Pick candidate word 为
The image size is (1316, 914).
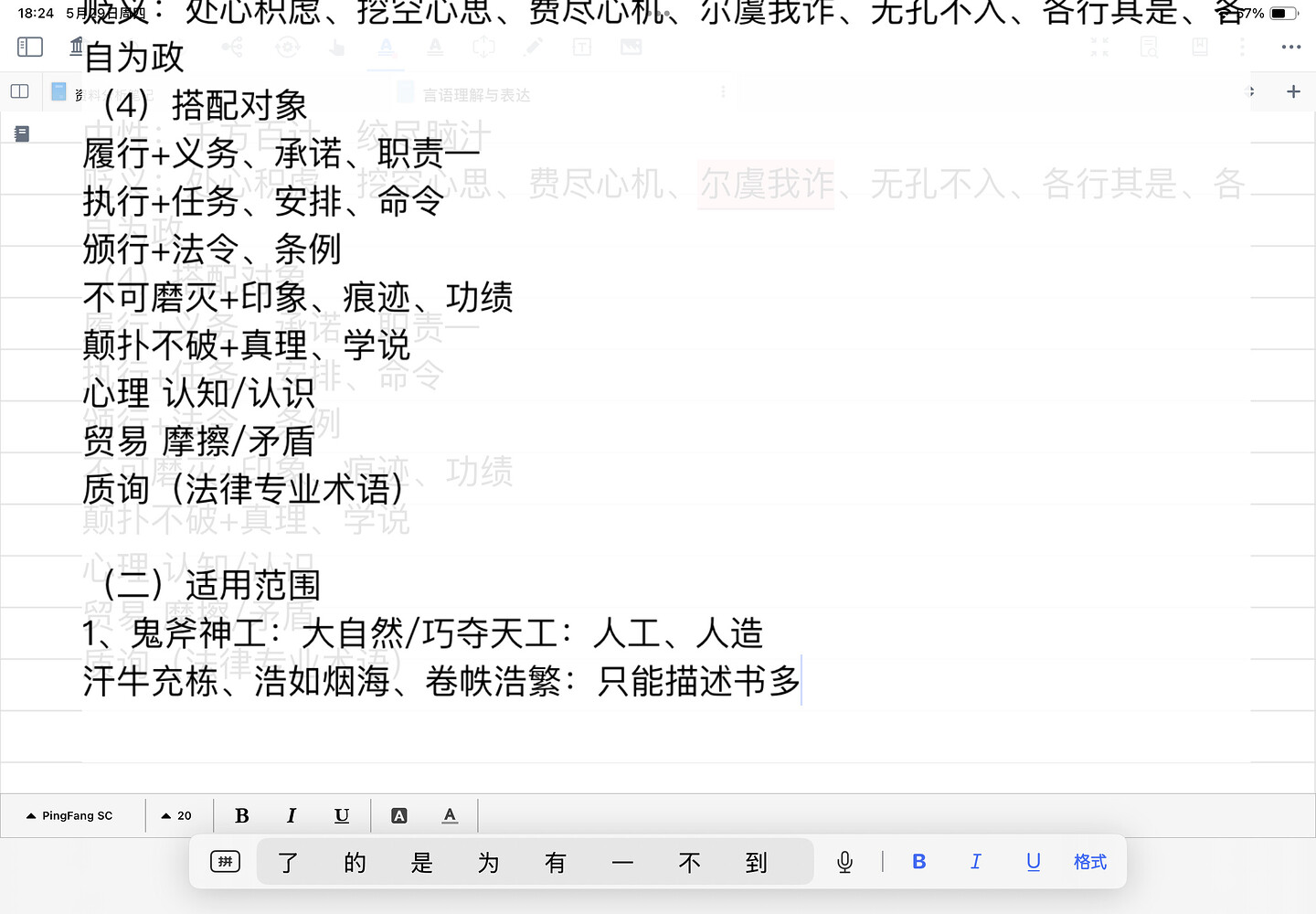(488, 862)
